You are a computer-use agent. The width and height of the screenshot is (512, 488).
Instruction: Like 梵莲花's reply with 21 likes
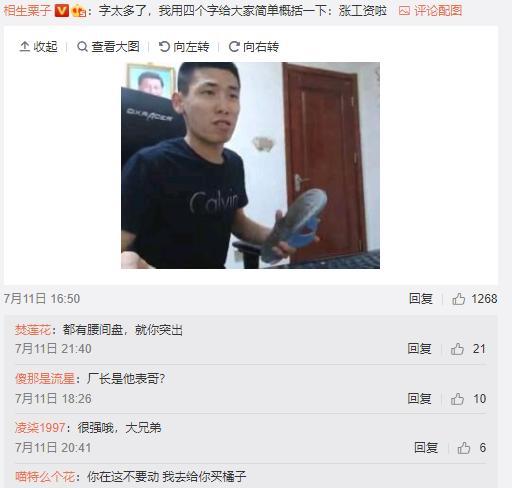(x=457, y=349)
